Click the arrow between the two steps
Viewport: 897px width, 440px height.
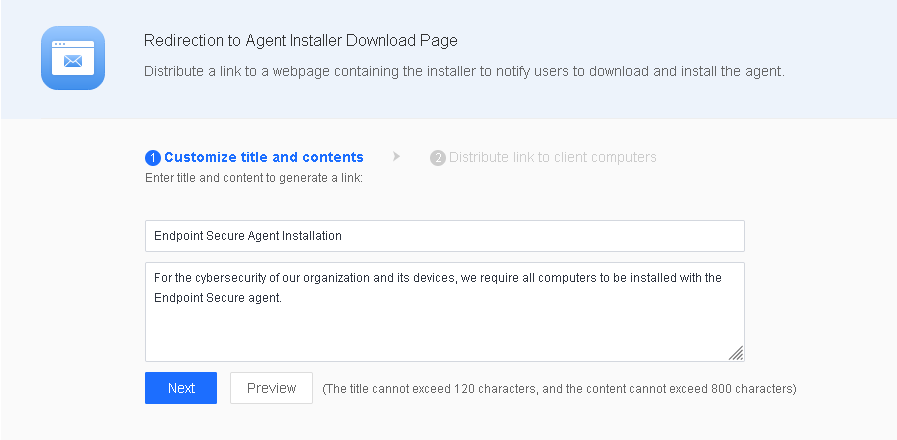(x=397, y=157)
